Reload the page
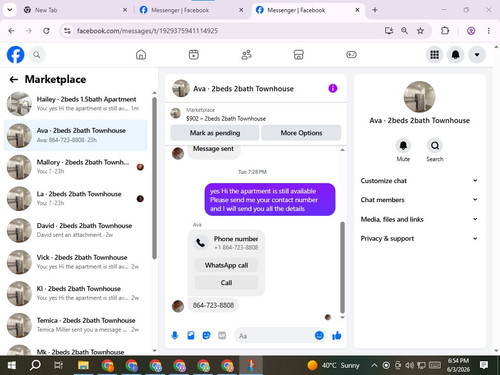 [46, 31]
